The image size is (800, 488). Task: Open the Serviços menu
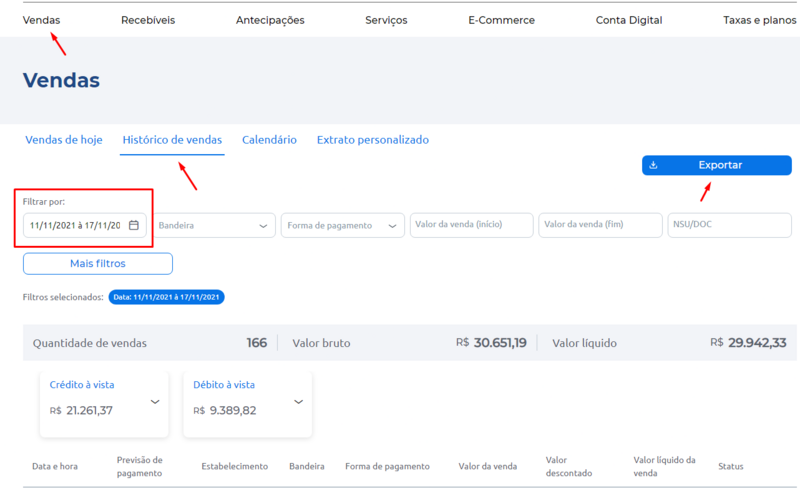[386, 20]
